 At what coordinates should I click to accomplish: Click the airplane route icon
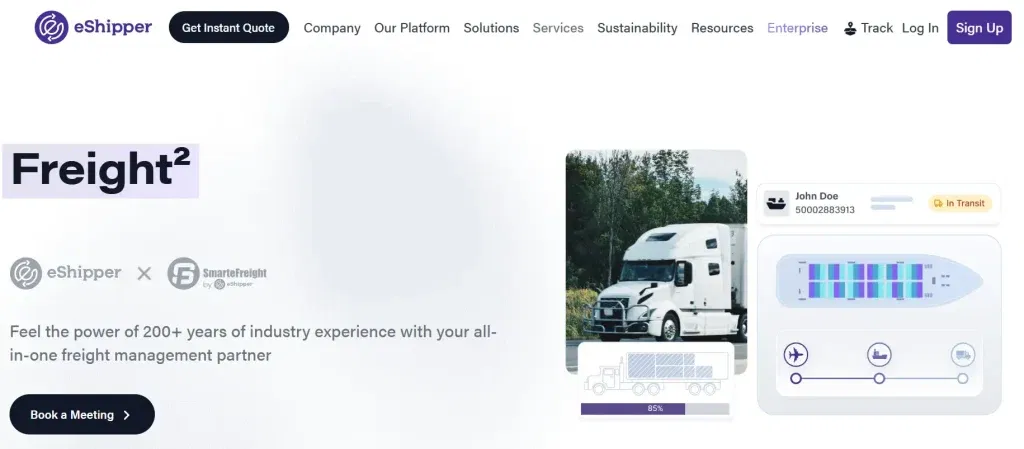pos(795,355)
